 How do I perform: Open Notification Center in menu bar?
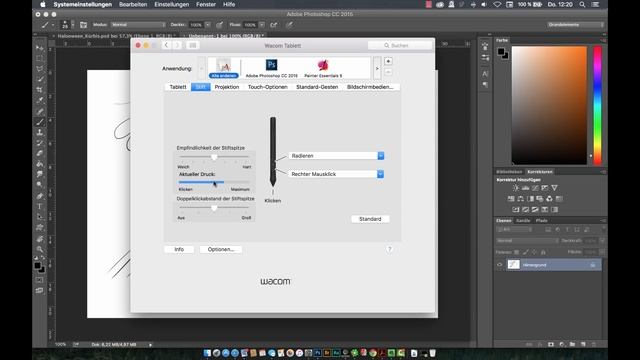tap(596, 4)
